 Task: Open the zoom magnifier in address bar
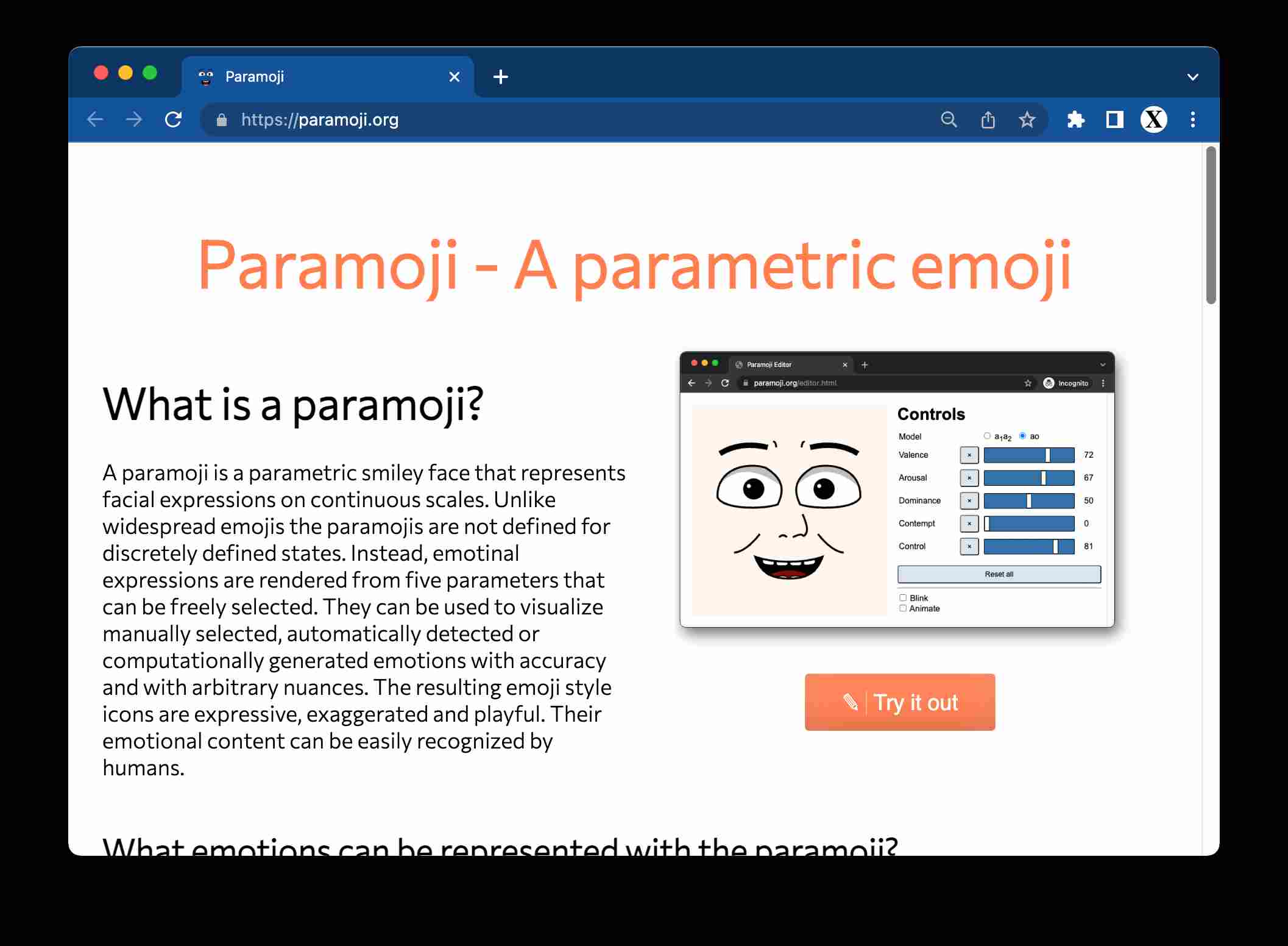(949, 119)
